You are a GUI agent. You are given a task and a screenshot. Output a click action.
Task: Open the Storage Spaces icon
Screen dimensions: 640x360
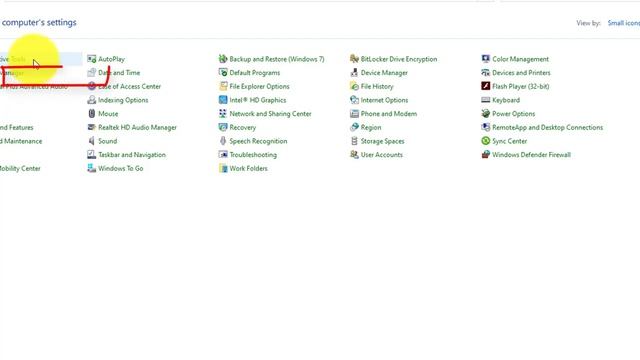pos(354,141)
